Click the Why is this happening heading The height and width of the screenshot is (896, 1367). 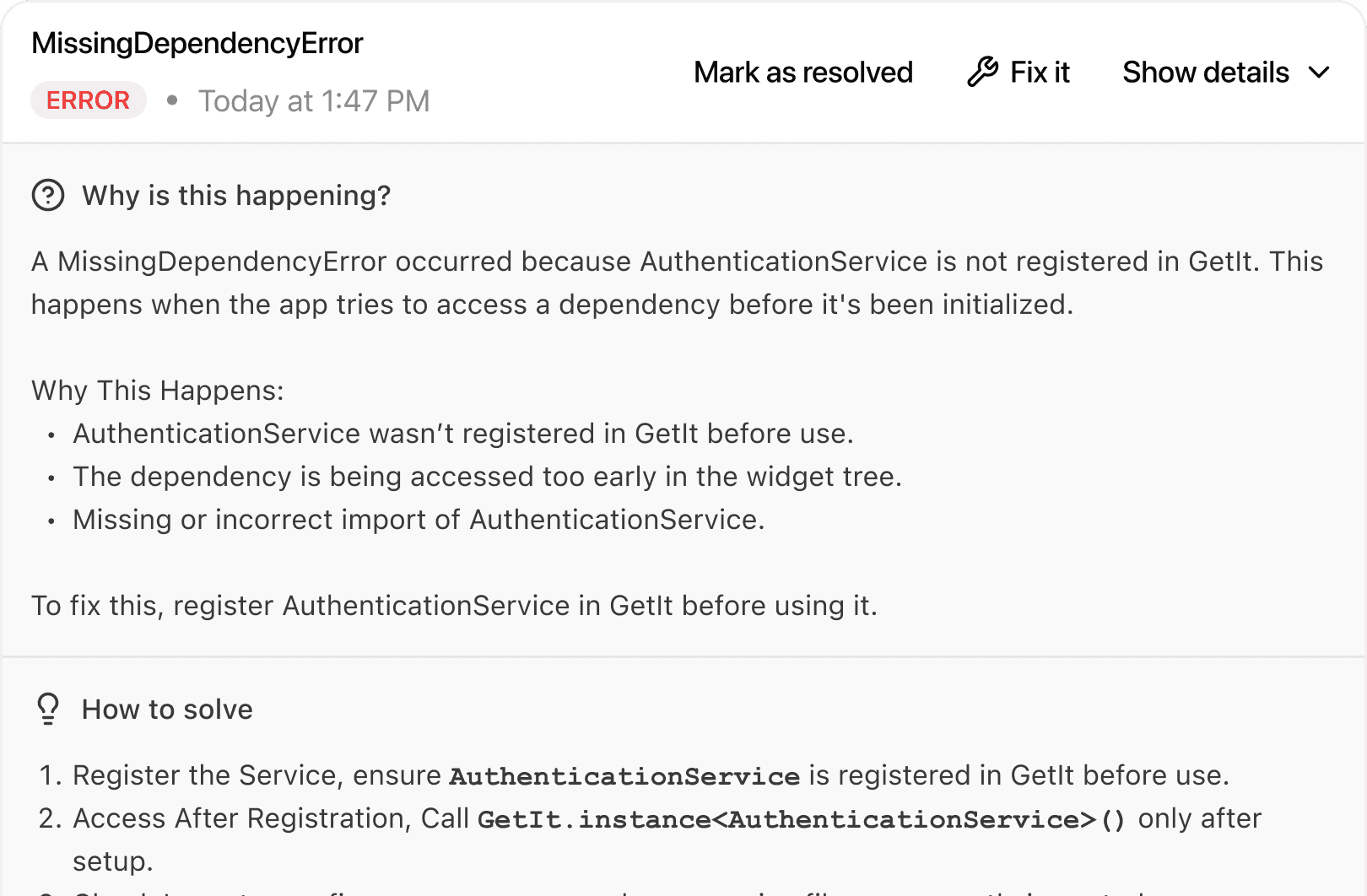click(236, 196)
